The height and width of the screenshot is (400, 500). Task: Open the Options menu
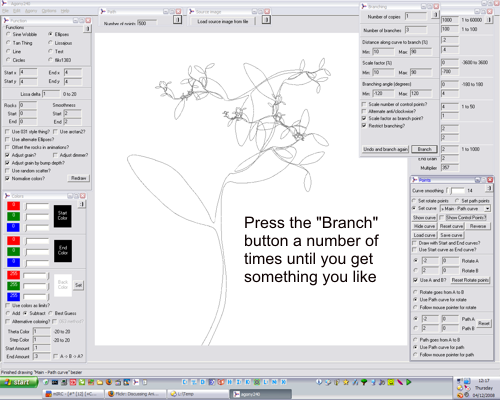(x=49, y=11)
